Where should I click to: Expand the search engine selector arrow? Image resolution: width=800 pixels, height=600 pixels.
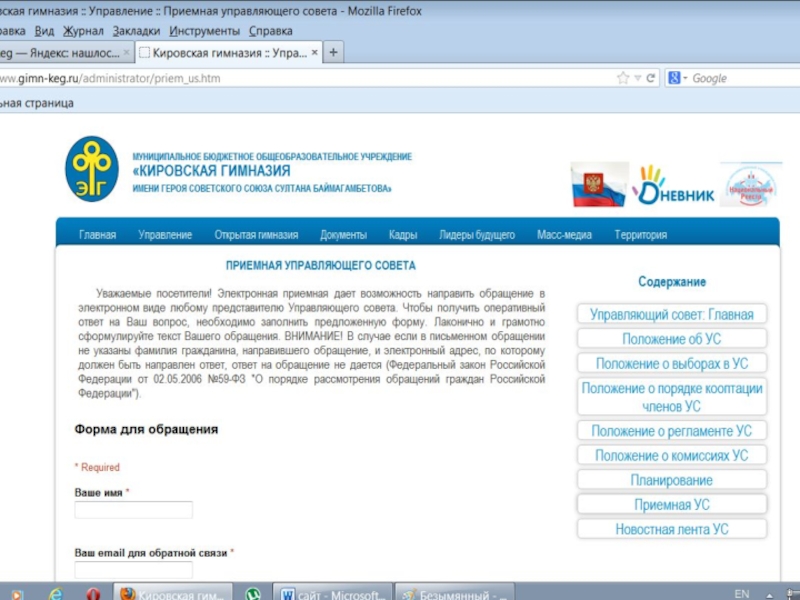coord(685,78)
